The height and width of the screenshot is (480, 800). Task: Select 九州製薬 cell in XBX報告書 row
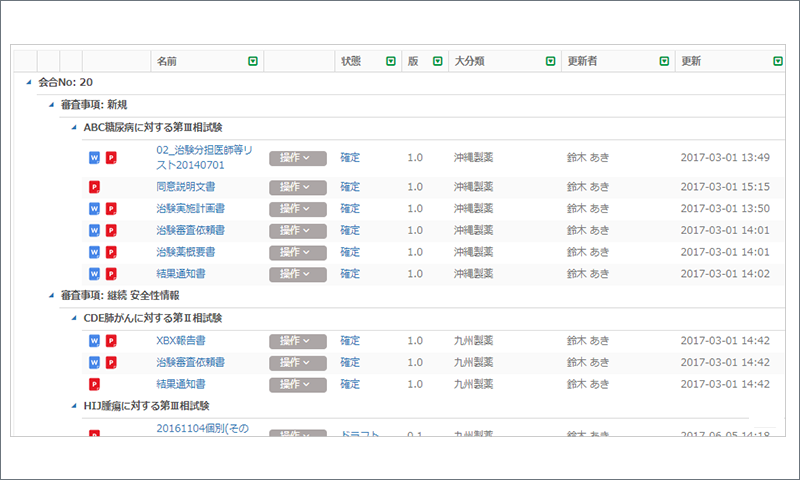point(473,341)
